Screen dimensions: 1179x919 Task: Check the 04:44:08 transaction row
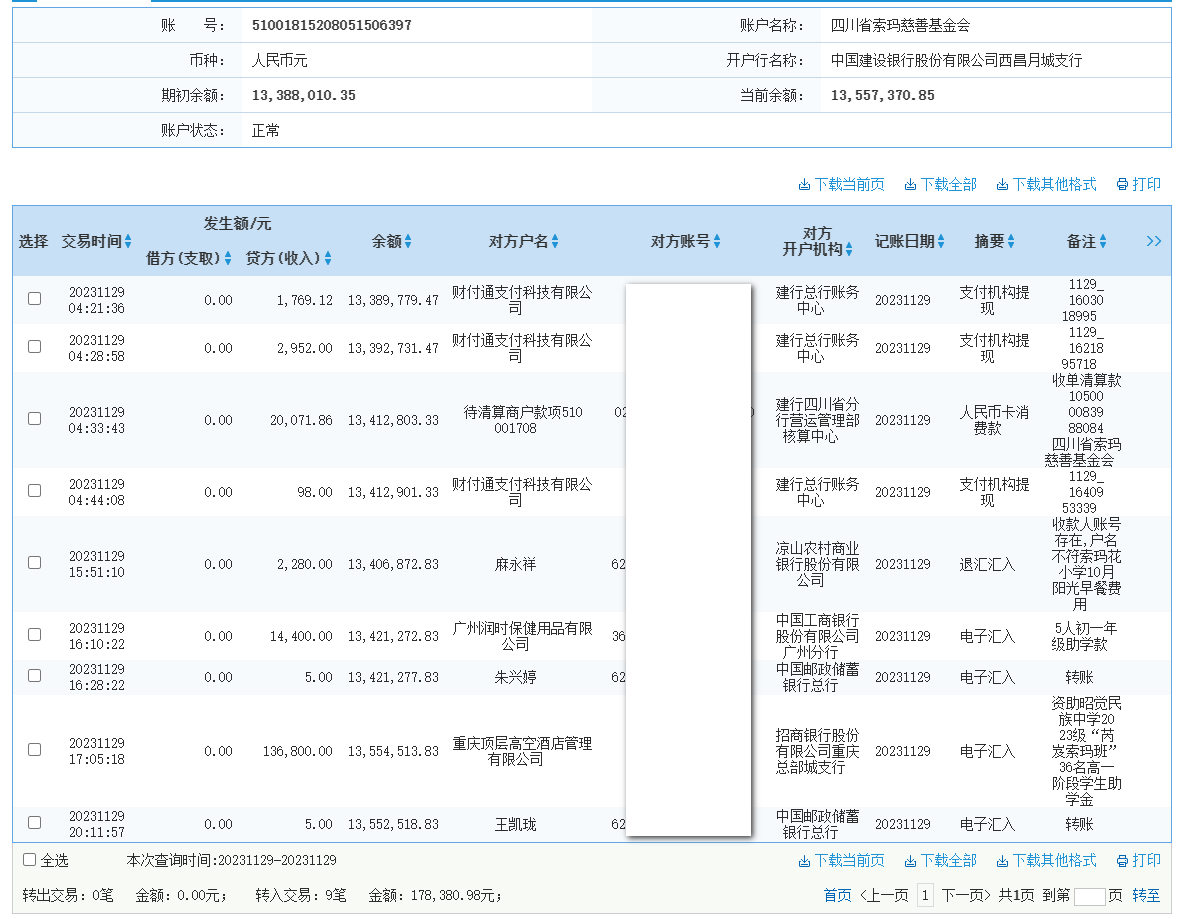click(35, 490)
